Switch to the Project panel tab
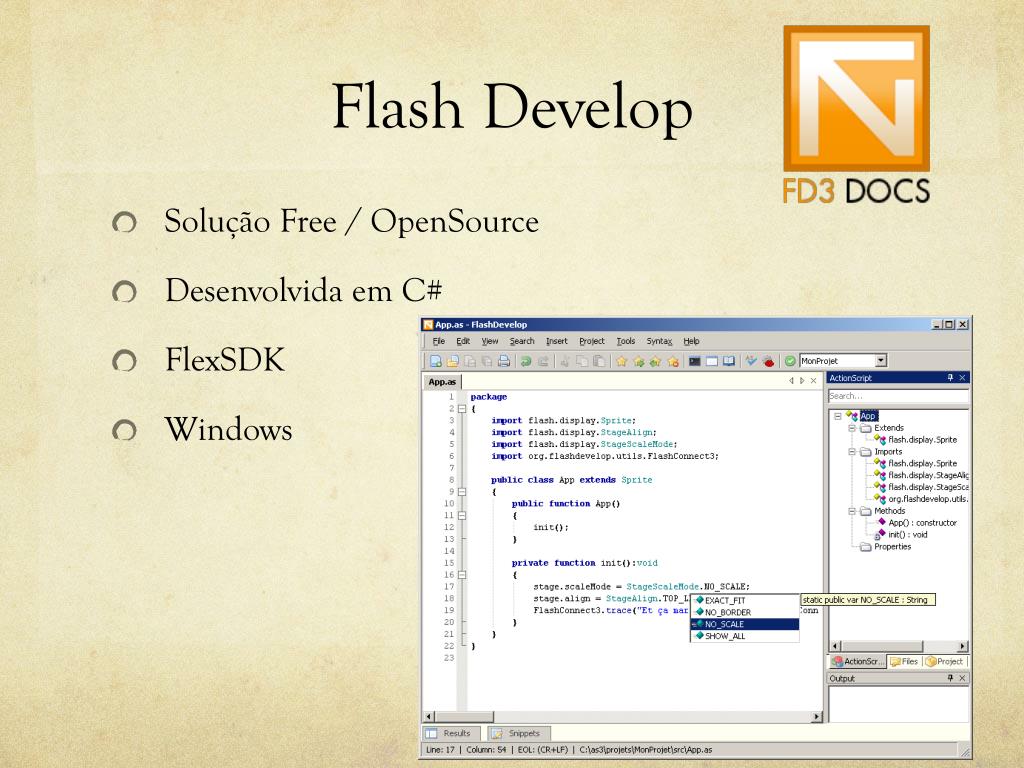 click(x=944, y=662)
